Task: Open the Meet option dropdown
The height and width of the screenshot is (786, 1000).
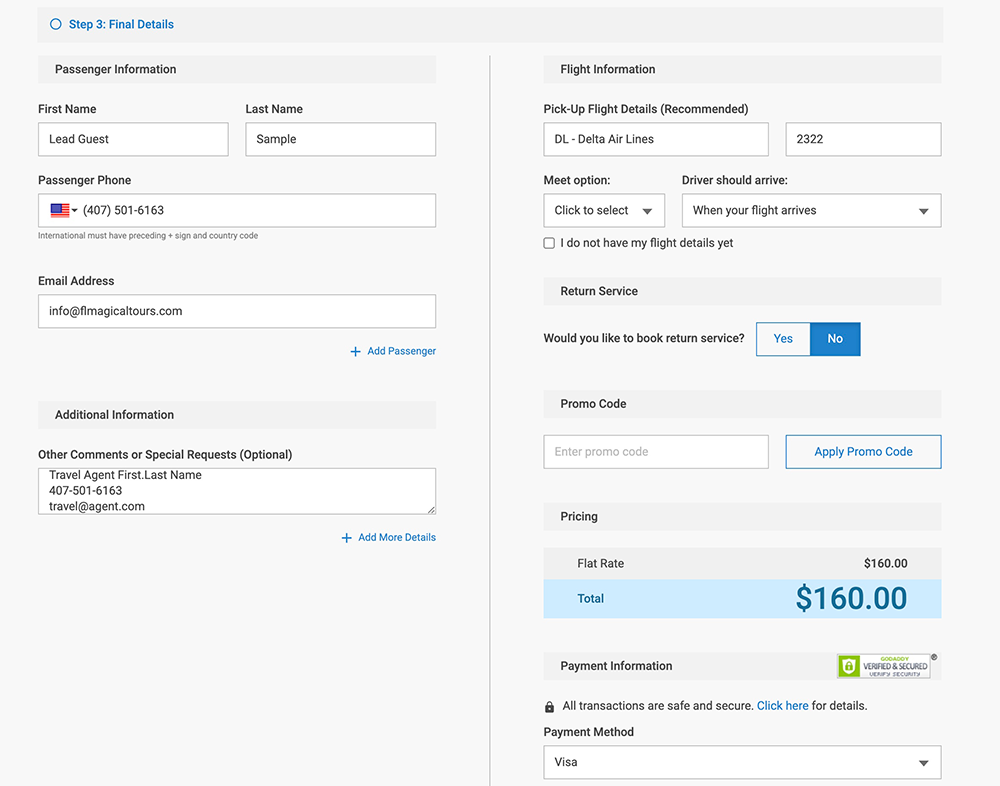Action: click(604, 211)
